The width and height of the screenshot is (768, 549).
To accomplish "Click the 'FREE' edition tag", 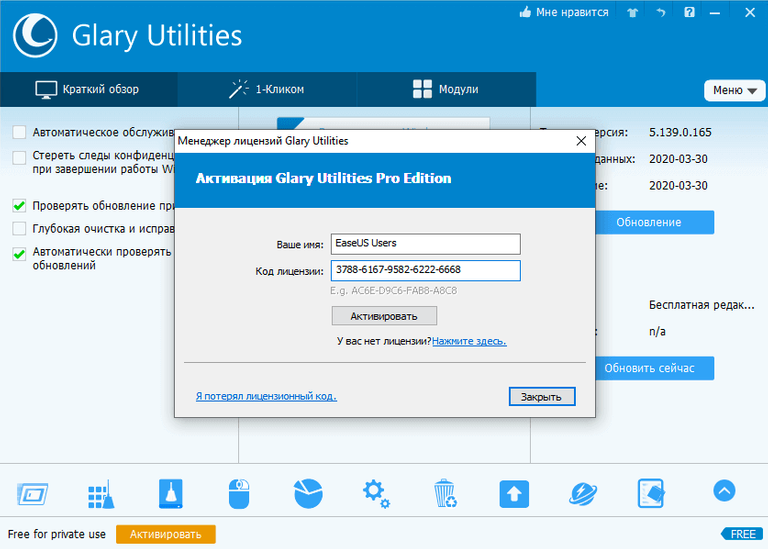I will (742, 534).
